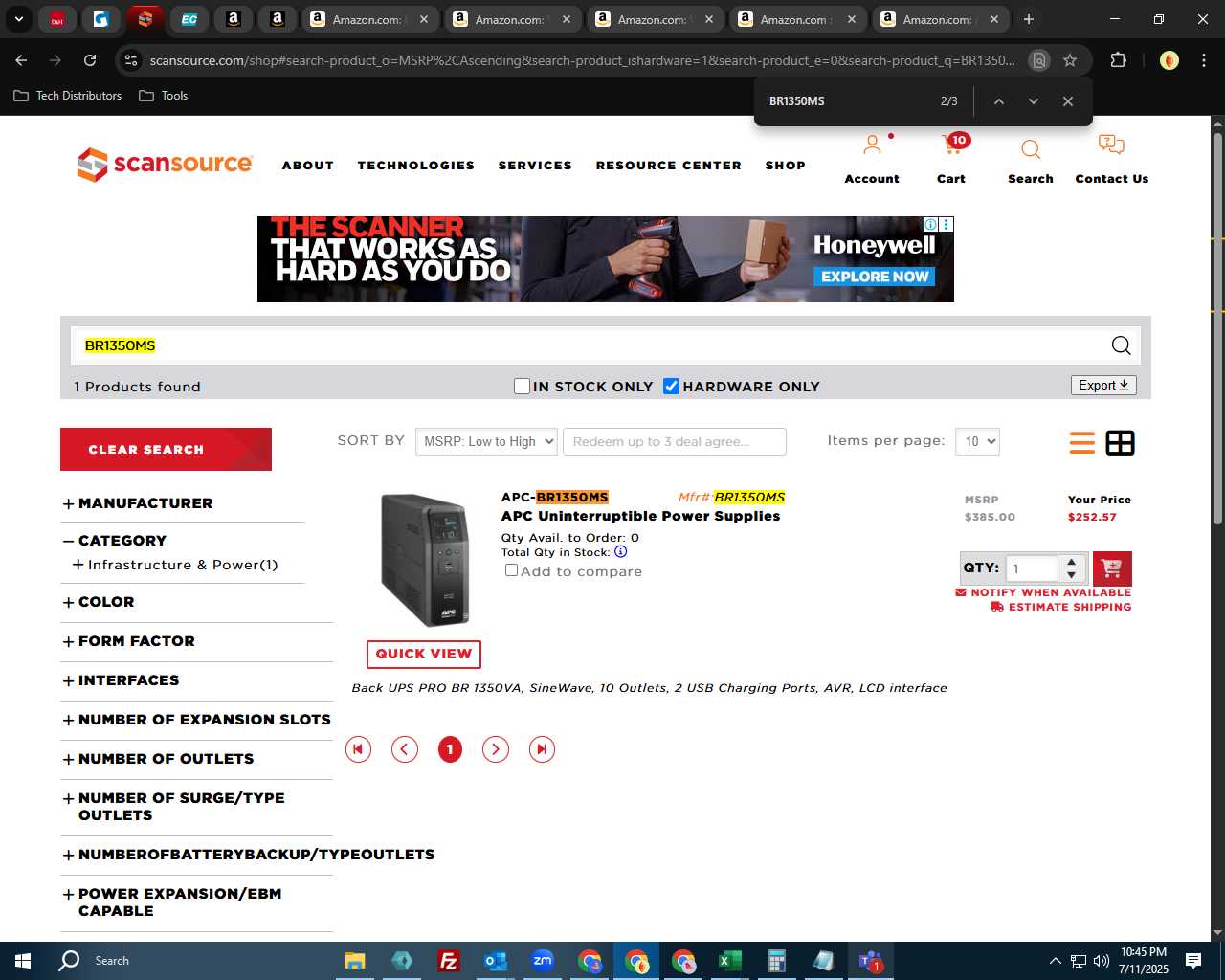This screenshot has width=1225, height=980.
Task: Open the Tools bookmark folder
Action: pyautogui.click(x=164, y=96)
